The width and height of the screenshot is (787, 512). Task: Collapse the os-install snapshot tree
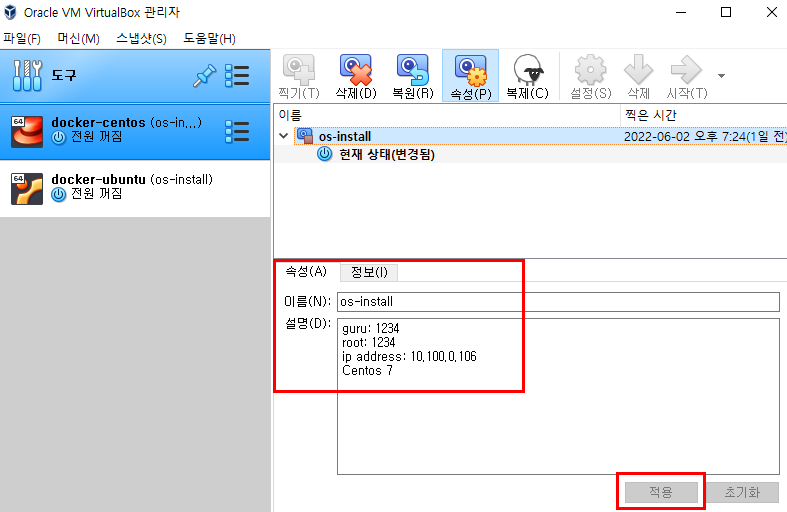(284, 136)
